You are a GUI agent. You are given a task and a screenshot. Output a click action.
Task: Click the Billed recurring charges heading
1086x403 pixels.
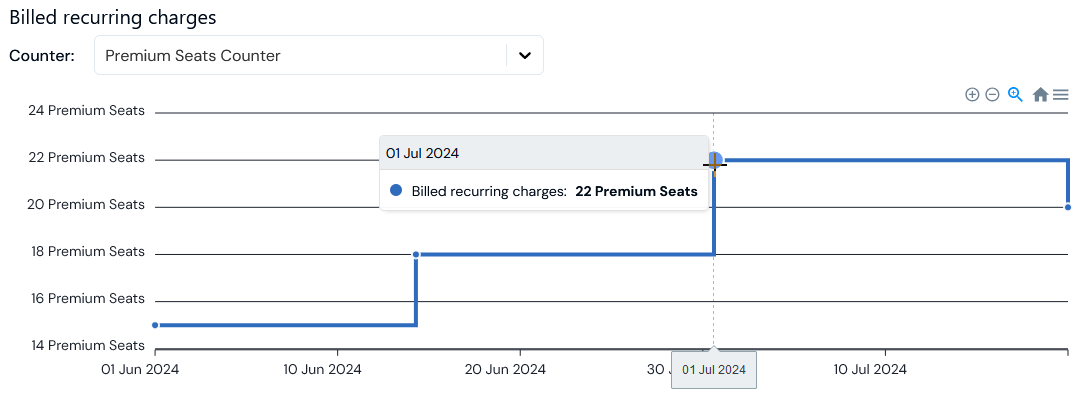(113, 17)
